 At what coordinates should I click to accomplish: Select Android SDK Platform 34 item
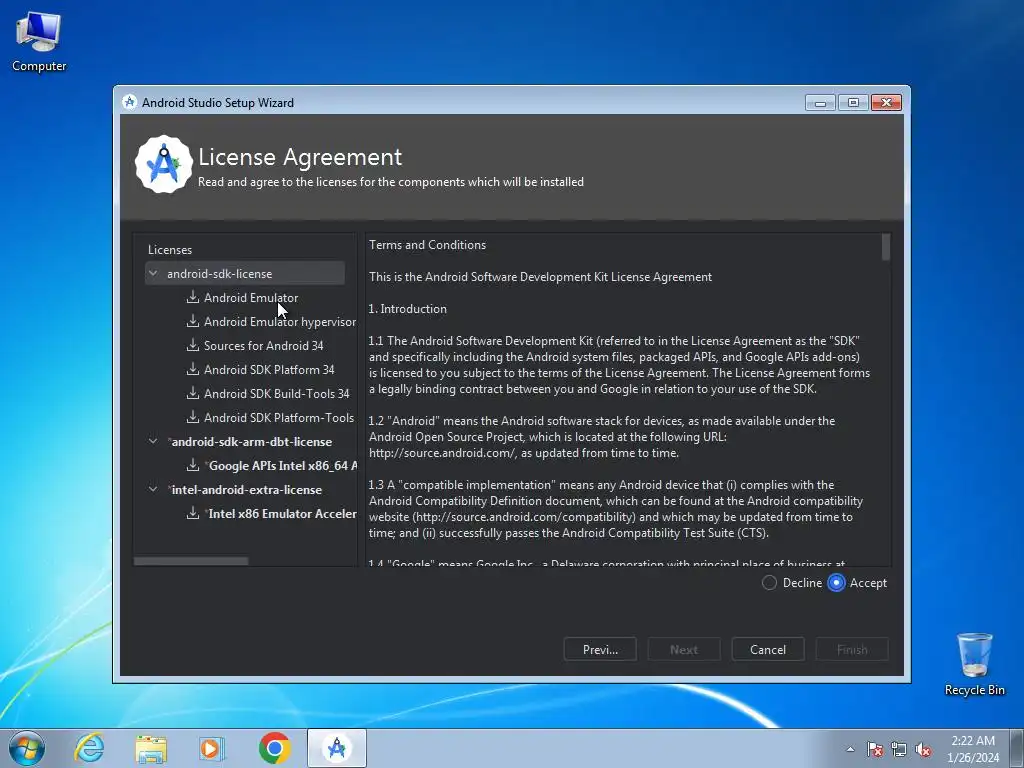(269, 370)
